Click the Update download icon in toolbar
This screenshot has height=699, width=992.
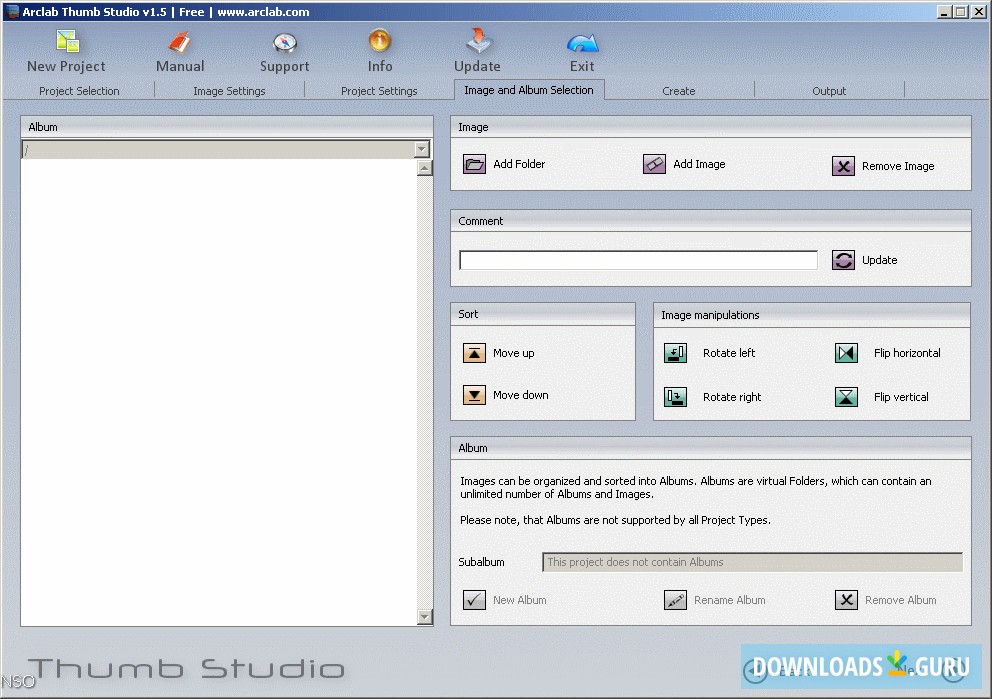tap(478, 40)
